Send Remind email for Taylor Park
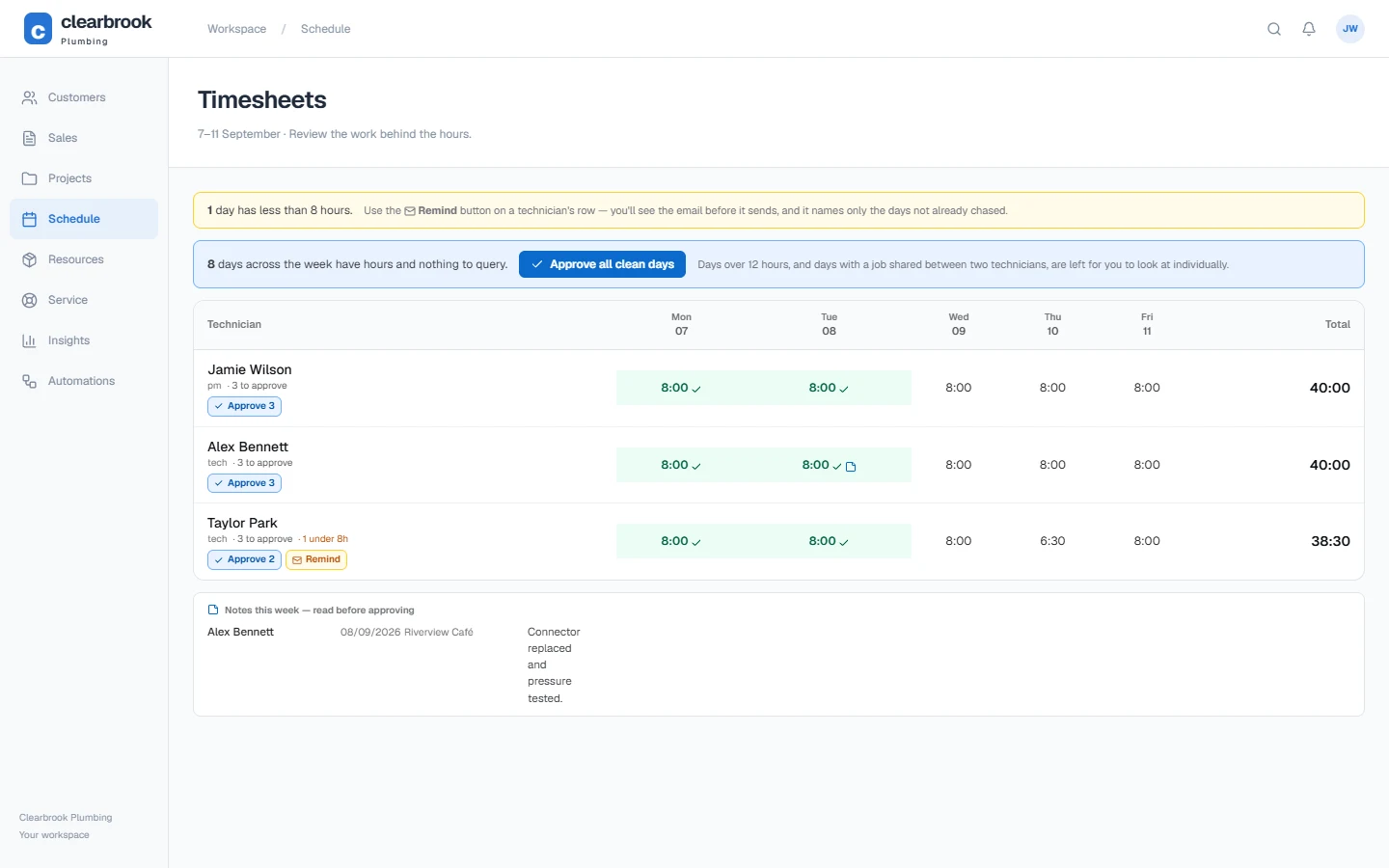Image resolution: width=1389 pixels, height=868 pixels. 316,559
